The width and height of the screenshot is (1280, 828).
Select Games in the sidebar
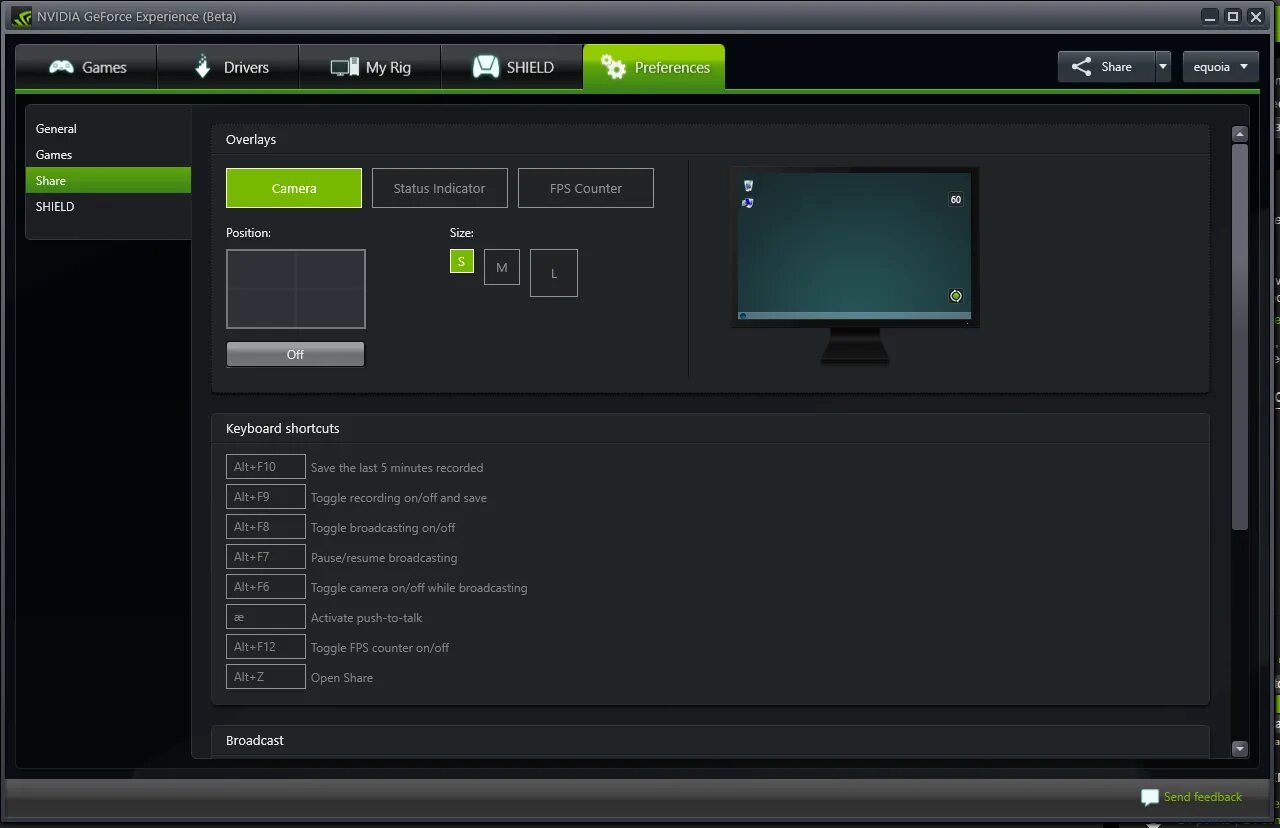pos(108,154)
